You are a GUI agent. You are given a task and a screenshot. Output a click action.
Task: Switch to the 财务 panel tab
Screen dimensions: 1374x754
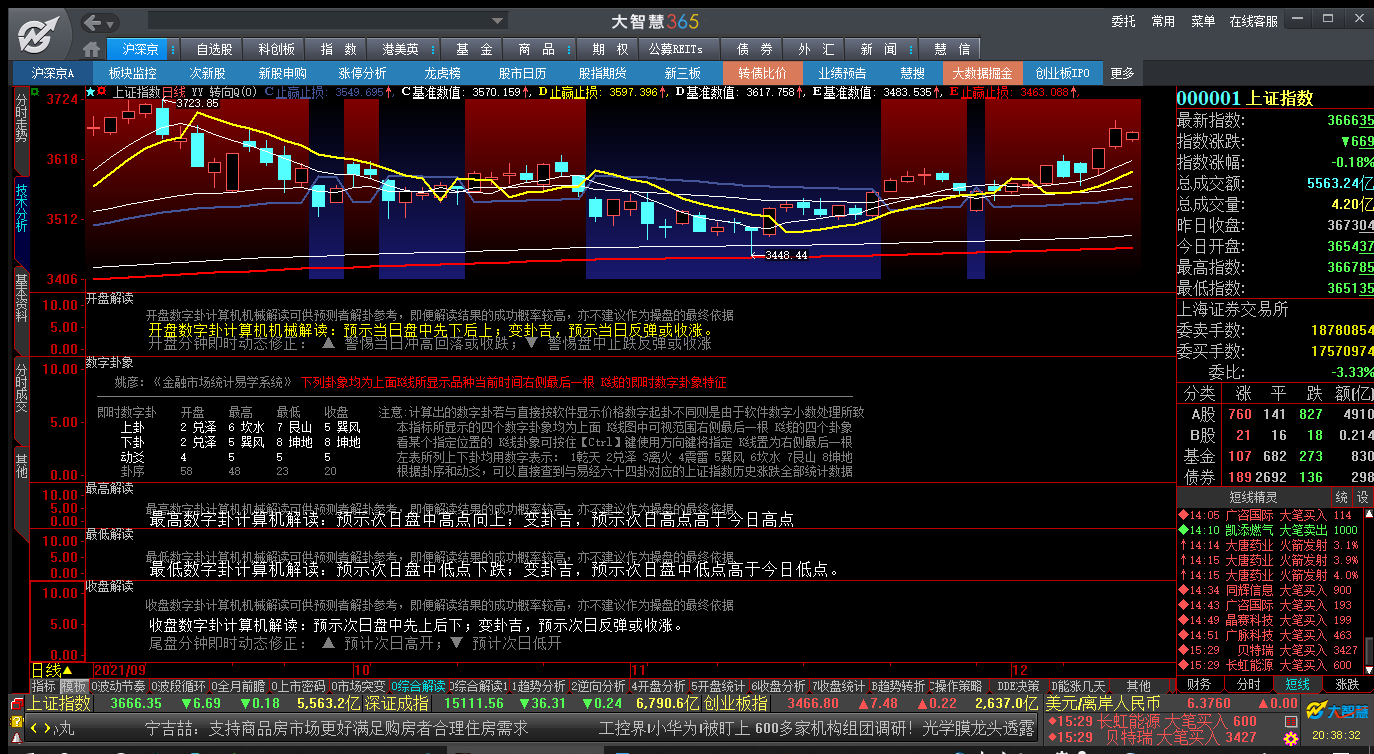click(1198, 684)
